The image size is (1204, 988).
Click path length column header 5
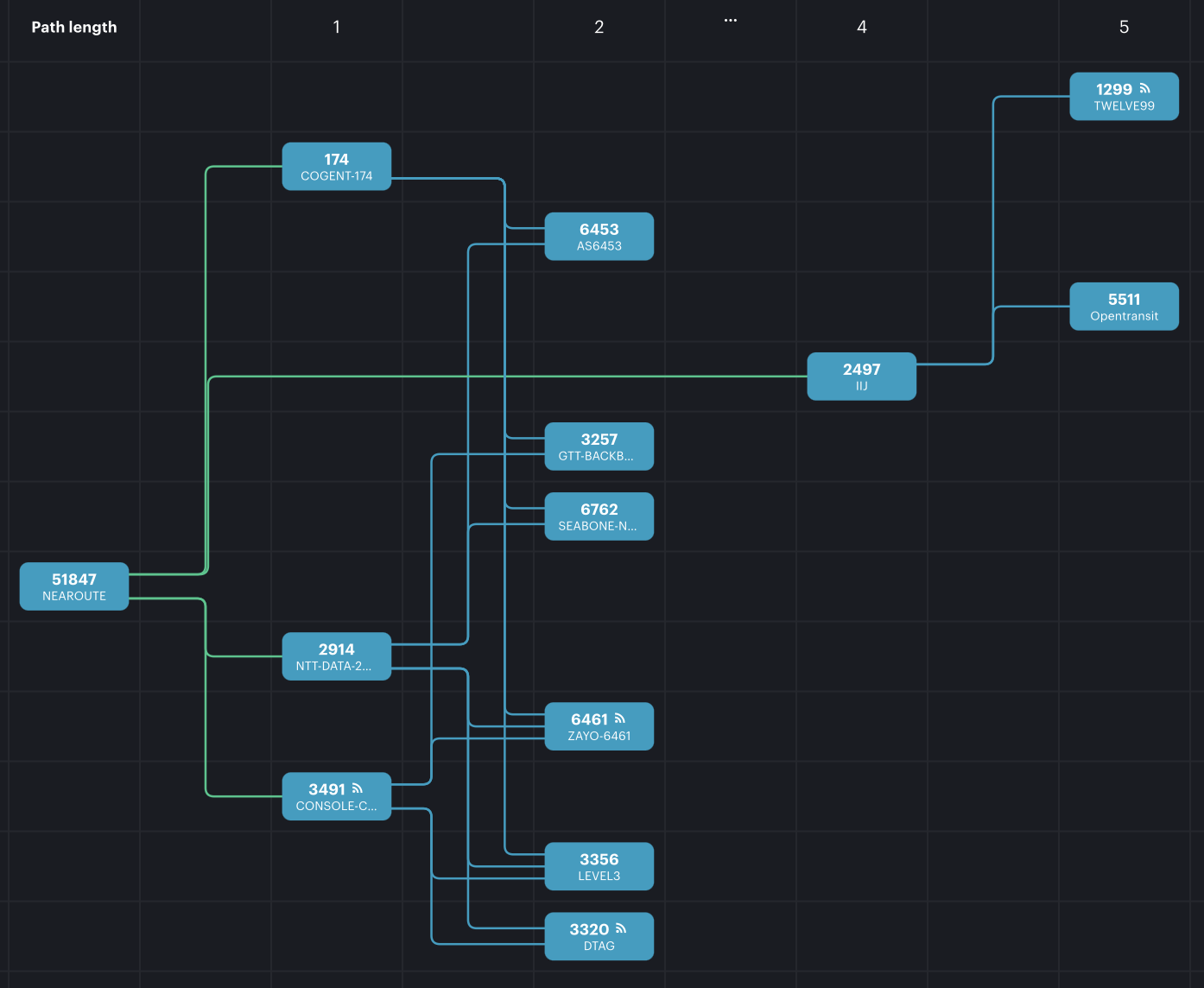(x=1124, y=28)
